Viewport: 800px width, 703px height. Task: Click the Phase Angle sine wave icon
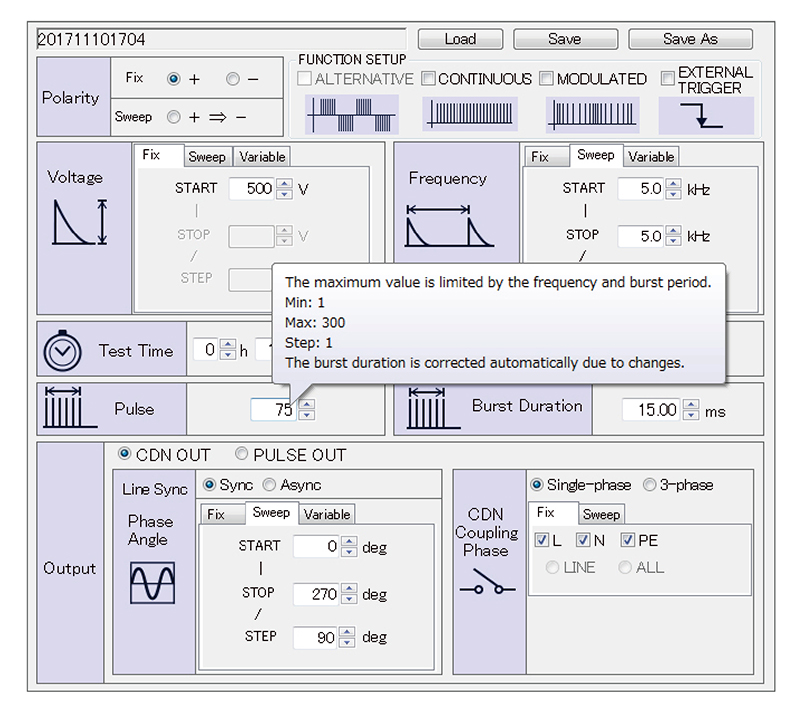[x=152, y=582]
